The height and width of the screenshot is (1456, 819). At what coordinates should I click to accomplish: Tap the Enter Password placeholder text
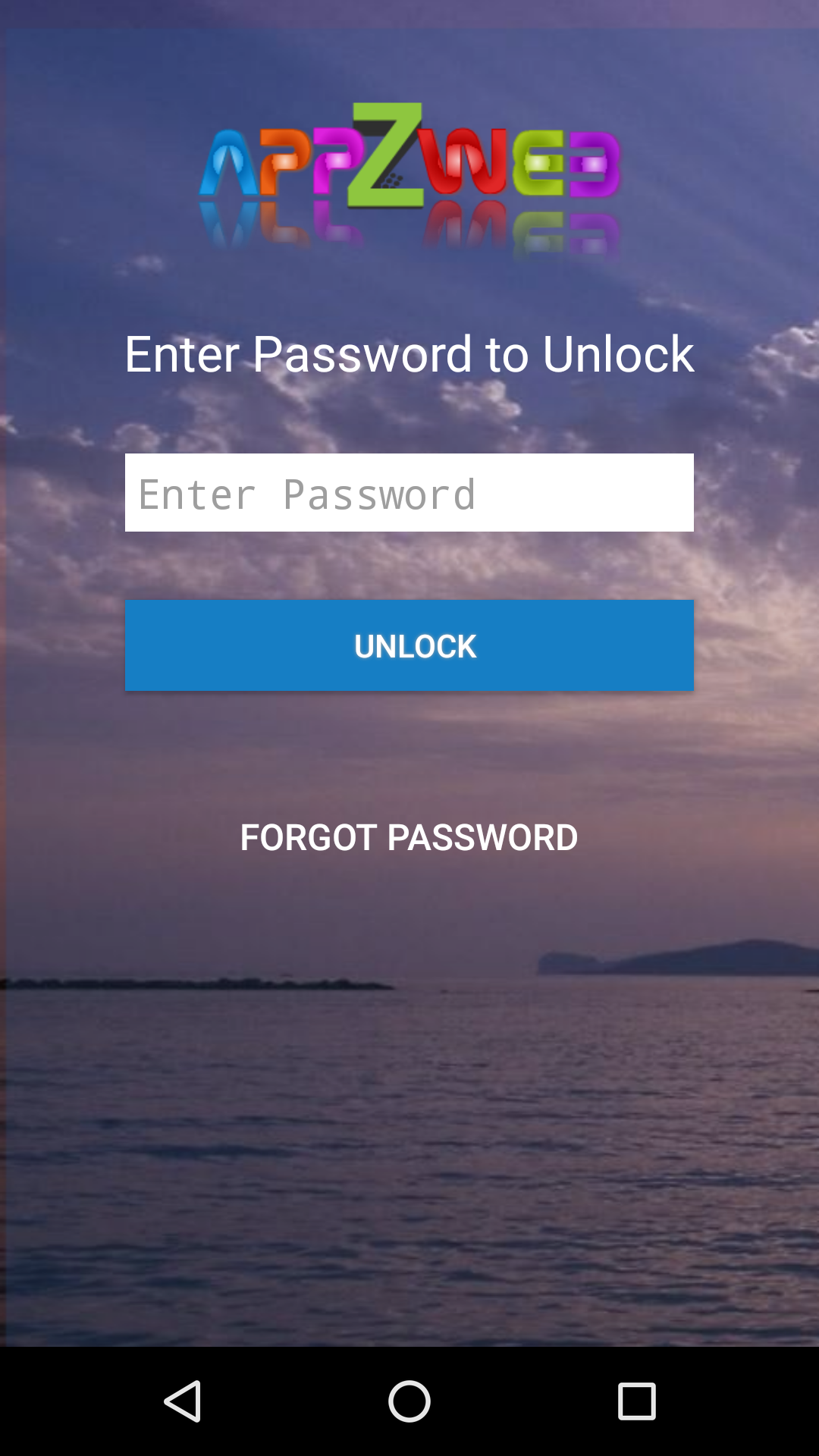(307, 495)
